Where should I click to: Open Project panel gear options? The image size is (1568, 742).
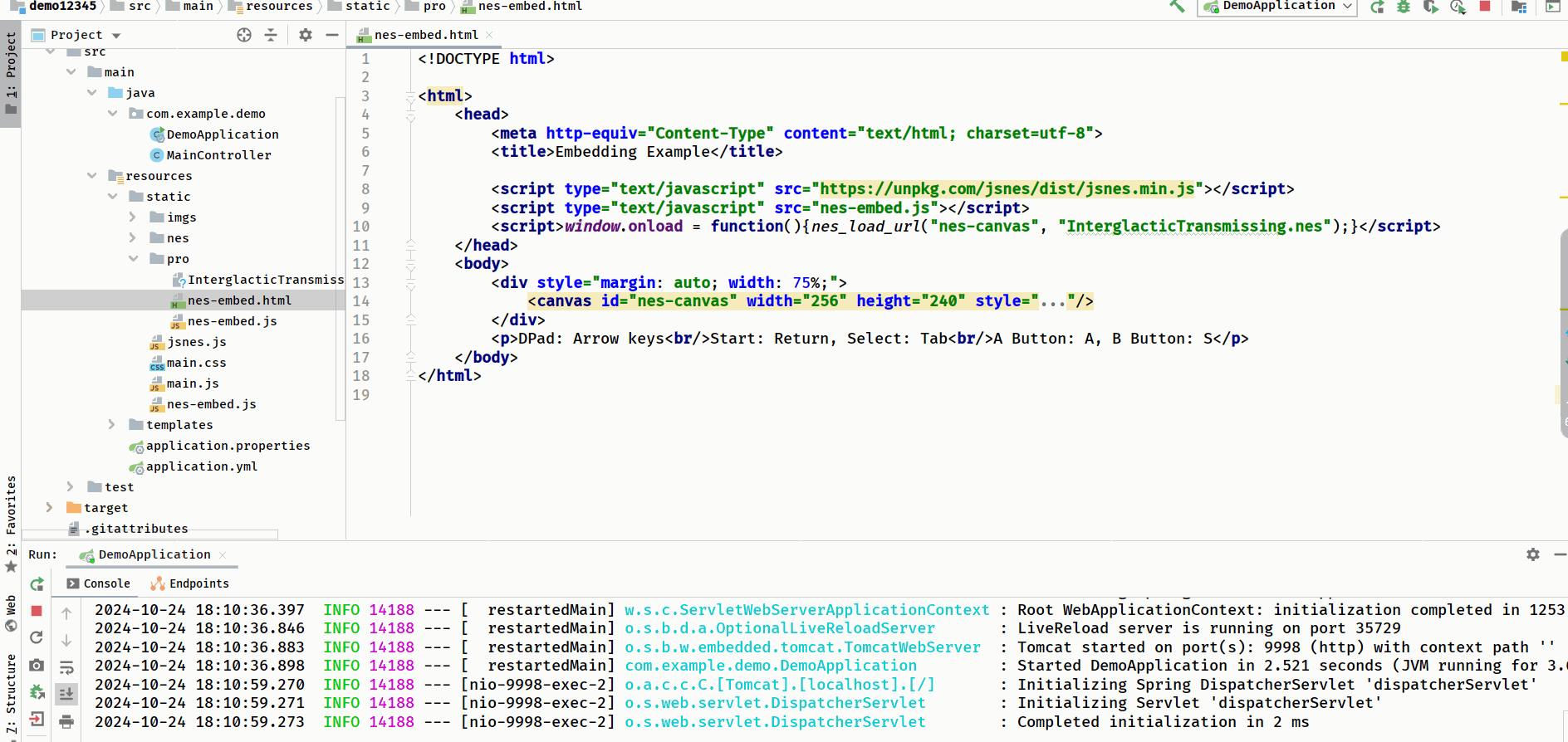(x=306, y=35)
